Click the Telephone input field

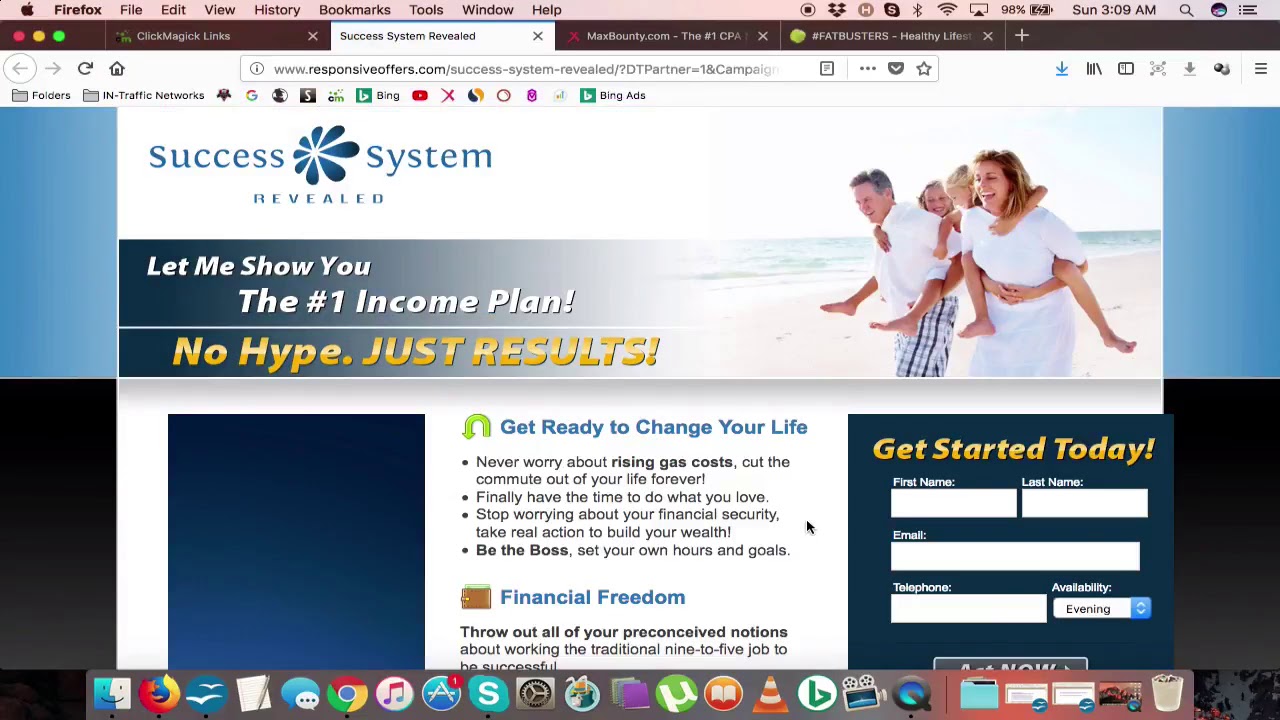coord(969,608)
